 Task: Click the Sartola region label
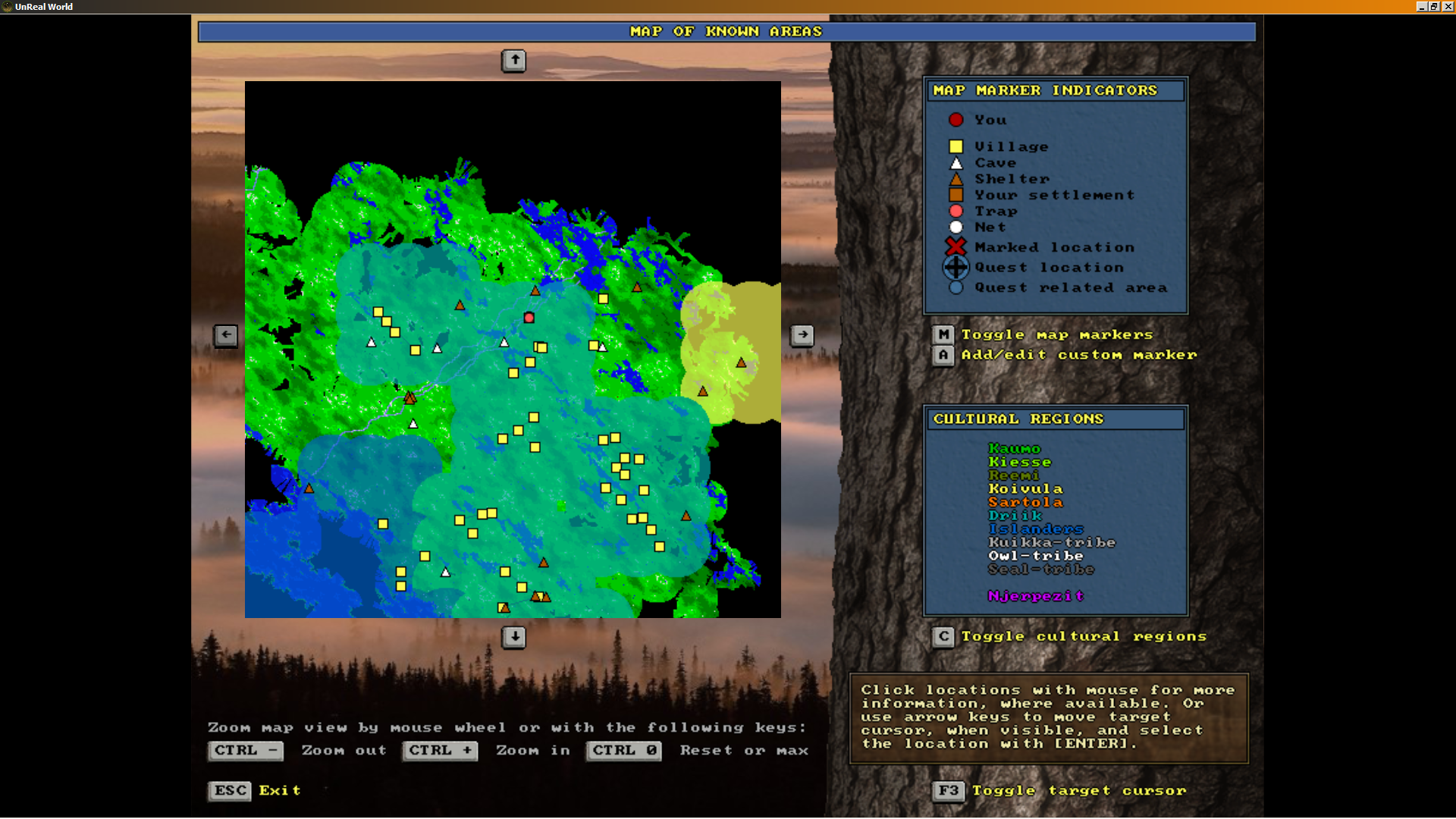(x=1025, y=502)
